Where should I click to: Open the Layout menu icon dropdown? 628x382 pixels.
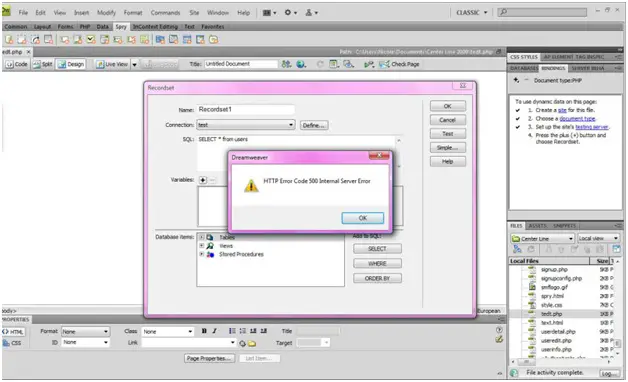(270, 13)
